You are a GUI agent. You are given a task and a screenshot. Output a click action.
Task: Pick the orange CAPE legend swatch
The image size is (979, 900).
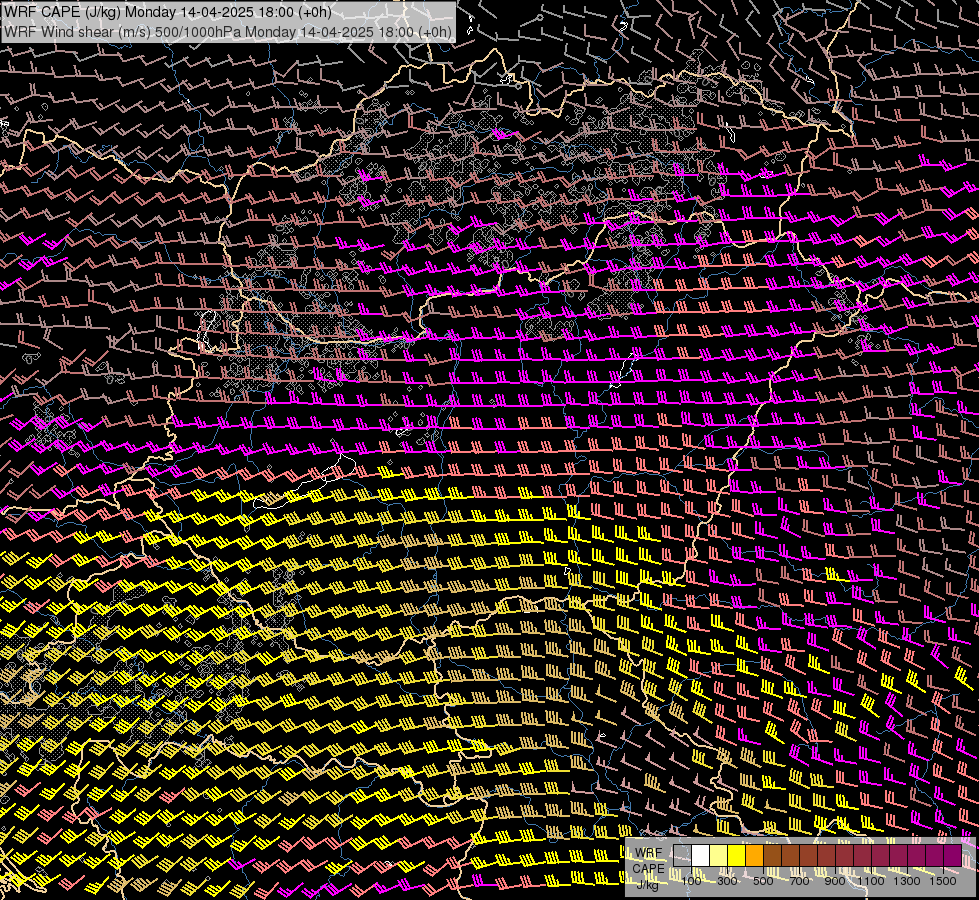coord(754,856)
